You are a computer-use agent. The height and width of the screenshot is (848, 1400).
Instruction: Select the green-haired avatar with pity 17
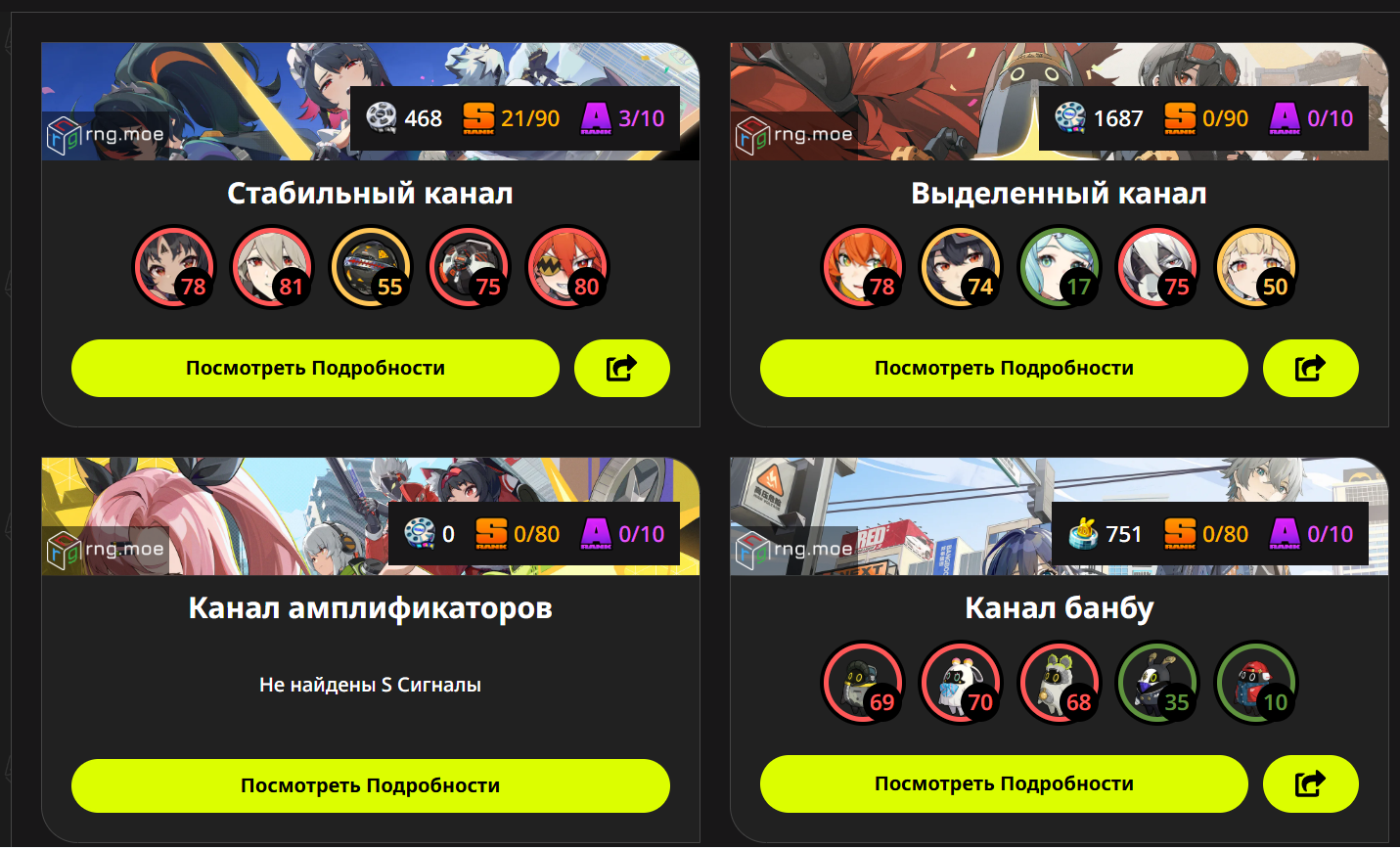click(1060, 267)
